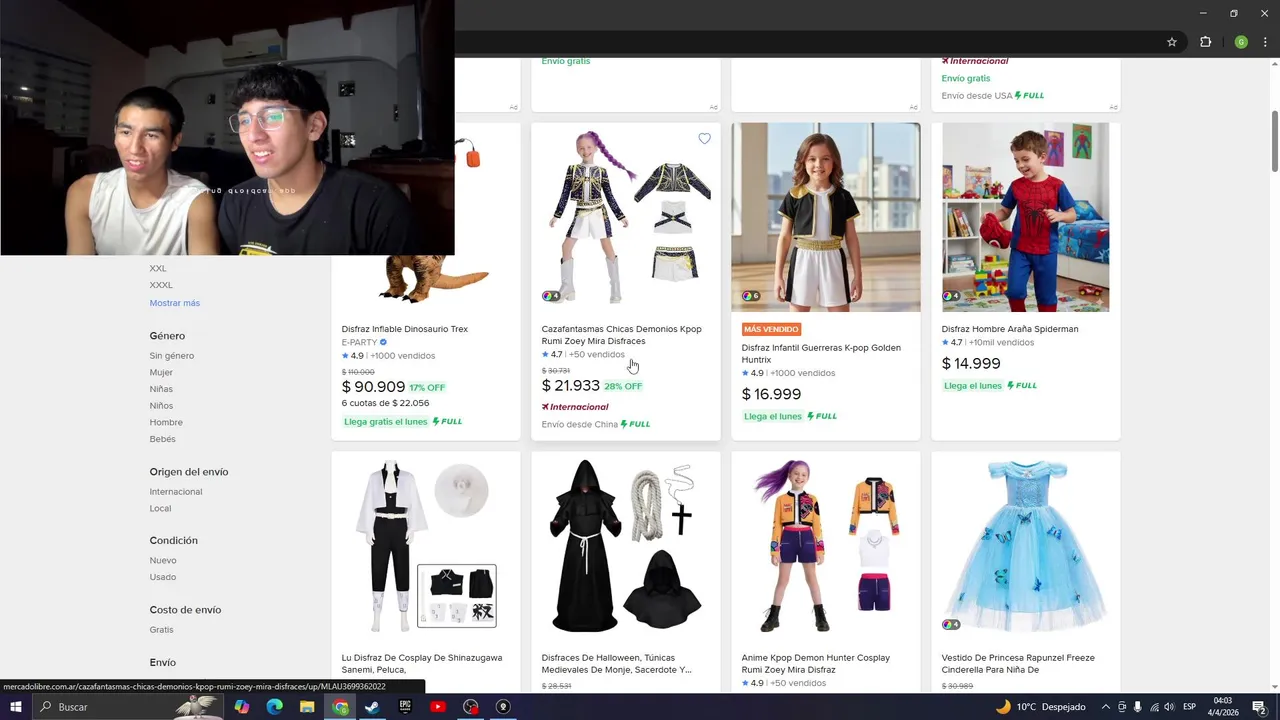Open Steam from the taskbar
Viewport: 1280px width, 720px height.
372,707
